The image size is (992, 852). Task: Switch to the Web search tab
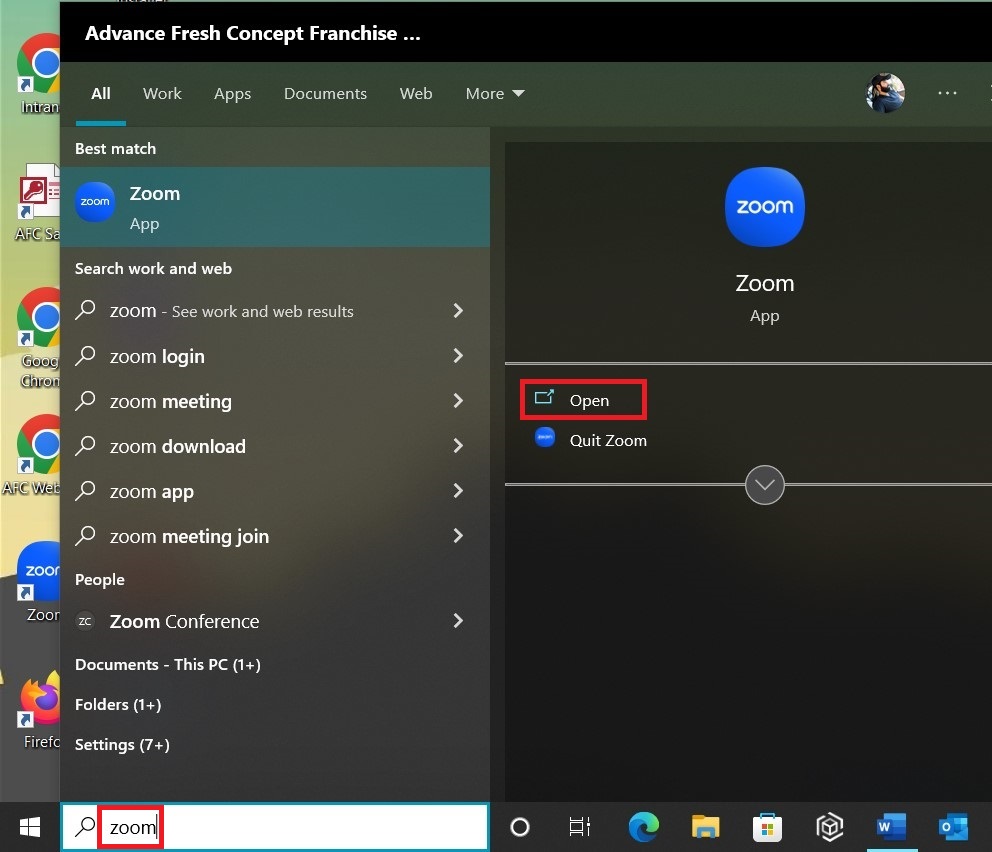point(416,94)
